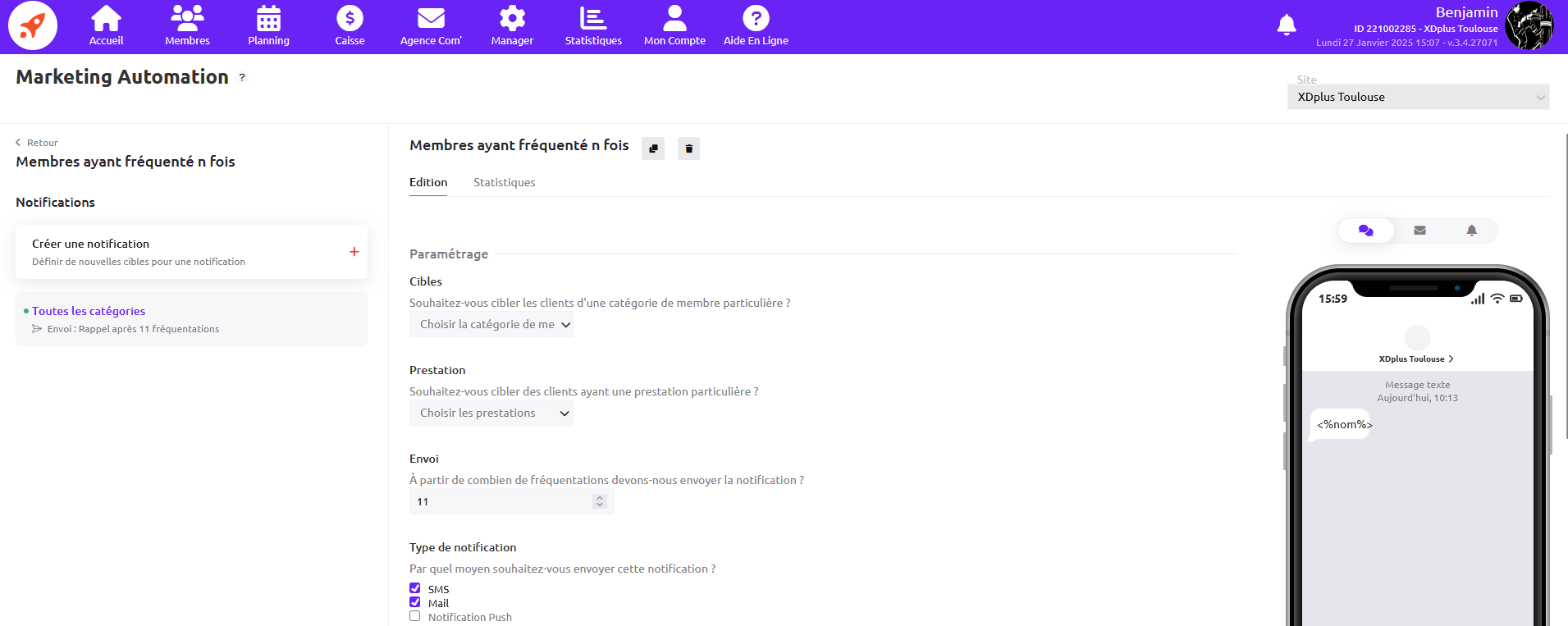This screenshot has width=1568, height=626.
Task: Switch to the Statistiques tab
Action: [x=504, y=182]
